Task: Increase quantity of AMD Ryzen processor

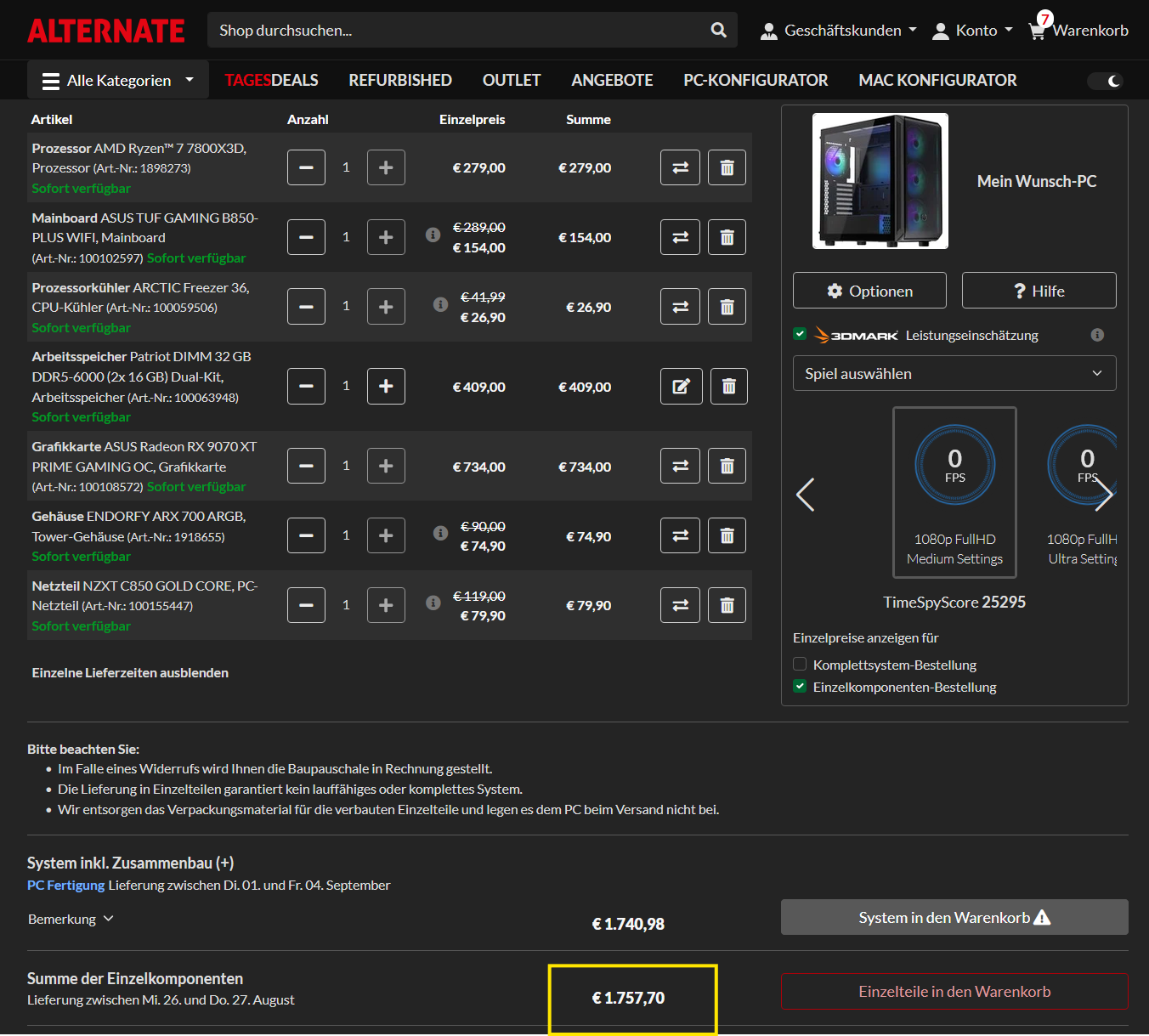Action: point(386,167)
